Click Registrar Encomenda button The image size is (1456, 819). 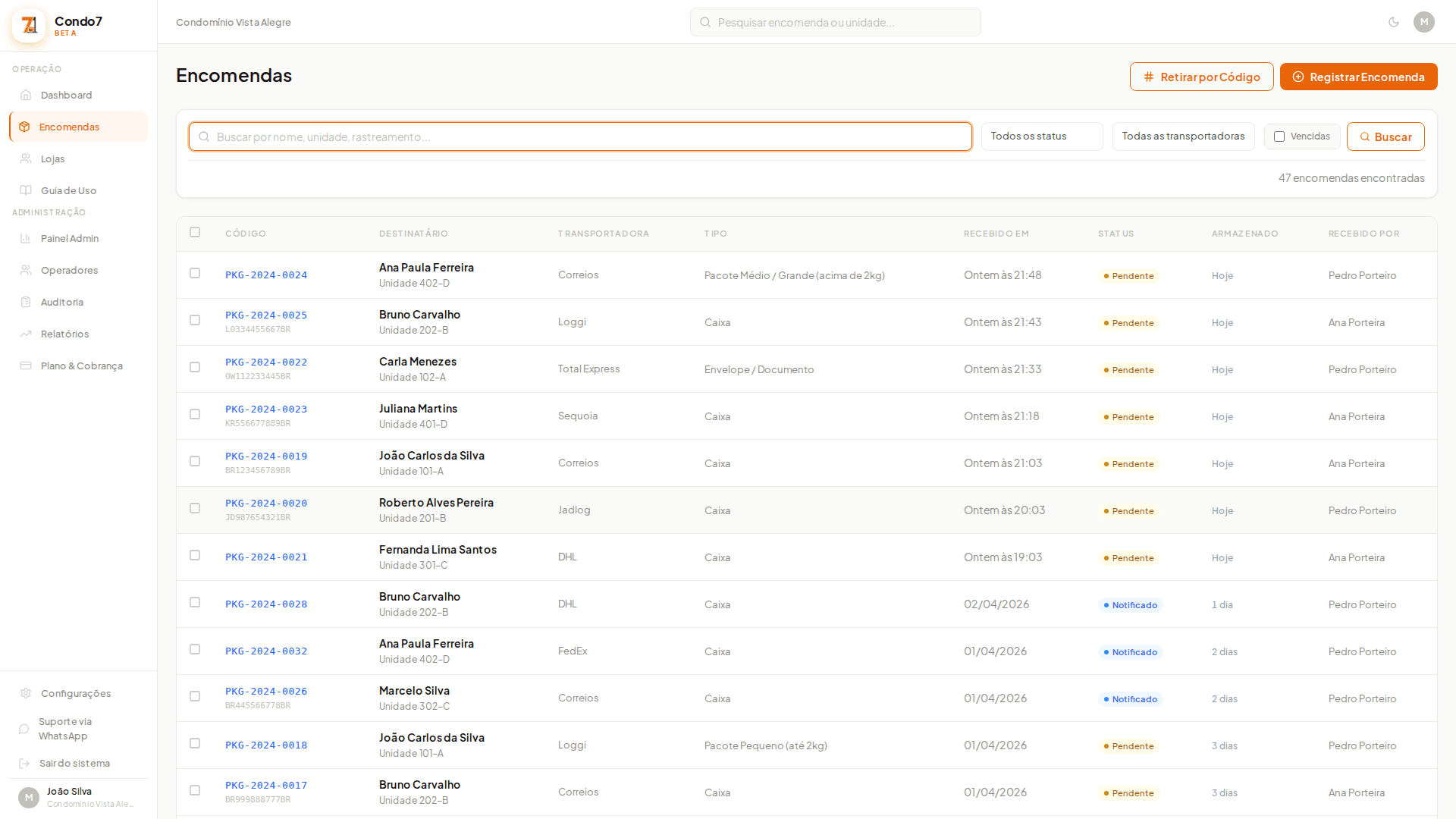tap(1358, 77)
